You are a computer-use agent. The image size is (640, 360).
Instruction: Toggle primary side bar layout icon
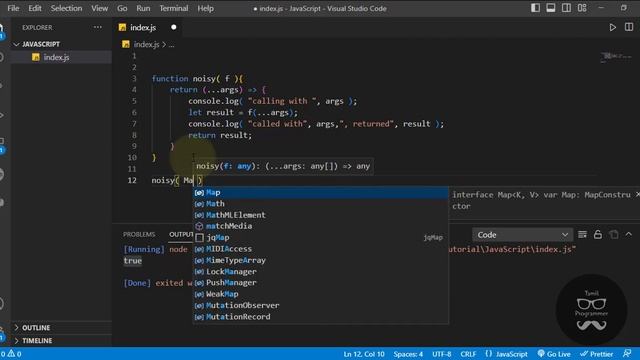tap(535, 8)
